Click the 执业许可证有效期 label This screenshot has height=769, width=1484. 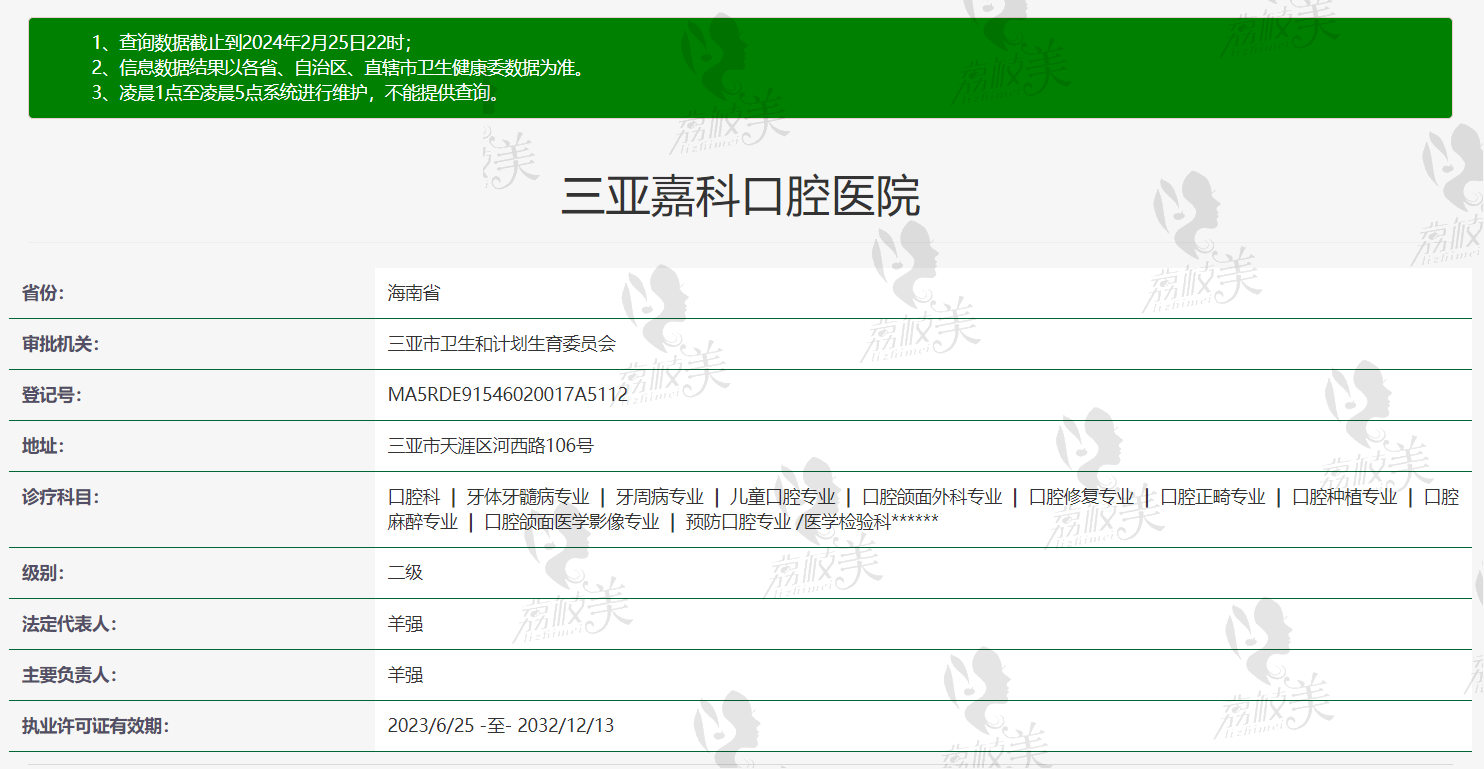click(96, 726)
